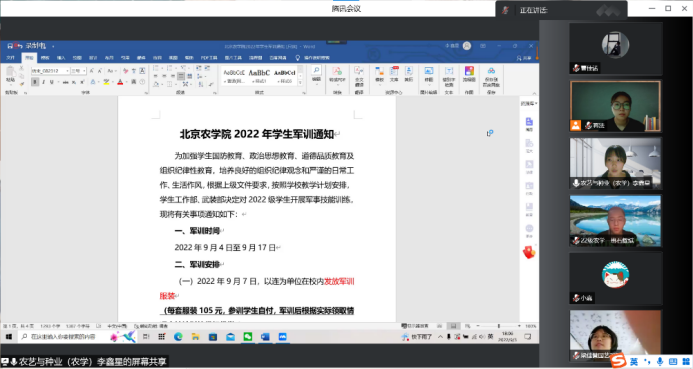Adjust the Word zoom slider
This screenshot has height=369, width=693.
point(499,326)
